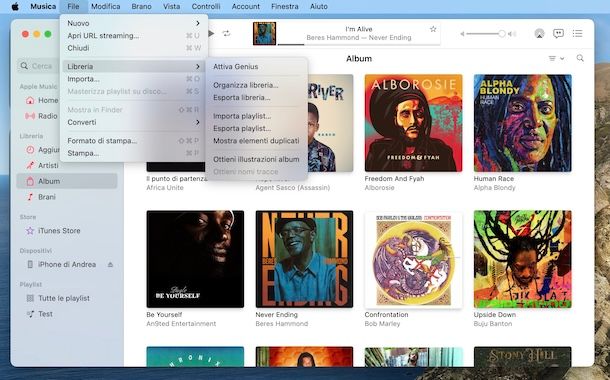Image resolution: width=610 pixels, height=380 pixels.
Task: Choose Formato di stampa
Action: click(134, 141)
